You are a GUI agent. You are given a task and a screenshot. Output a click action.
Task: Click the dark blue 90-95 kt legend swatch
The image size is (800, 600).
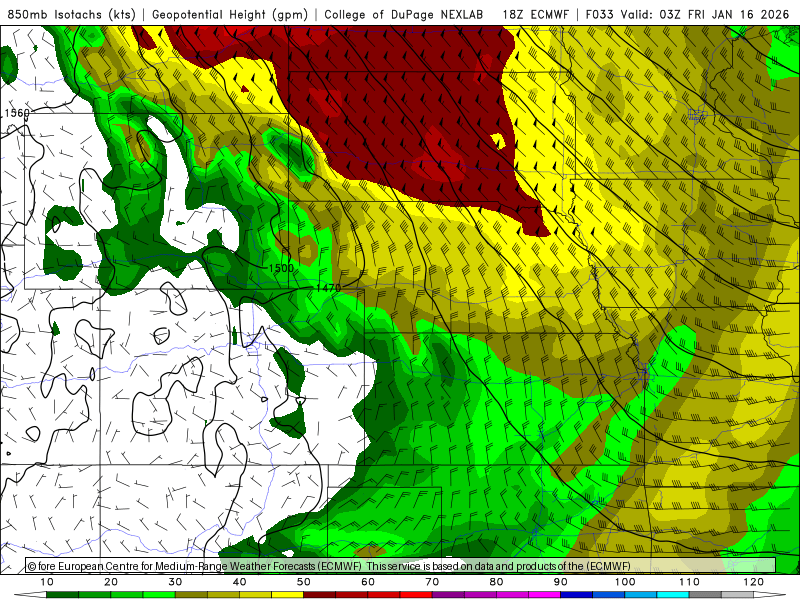tap(577, 595)
